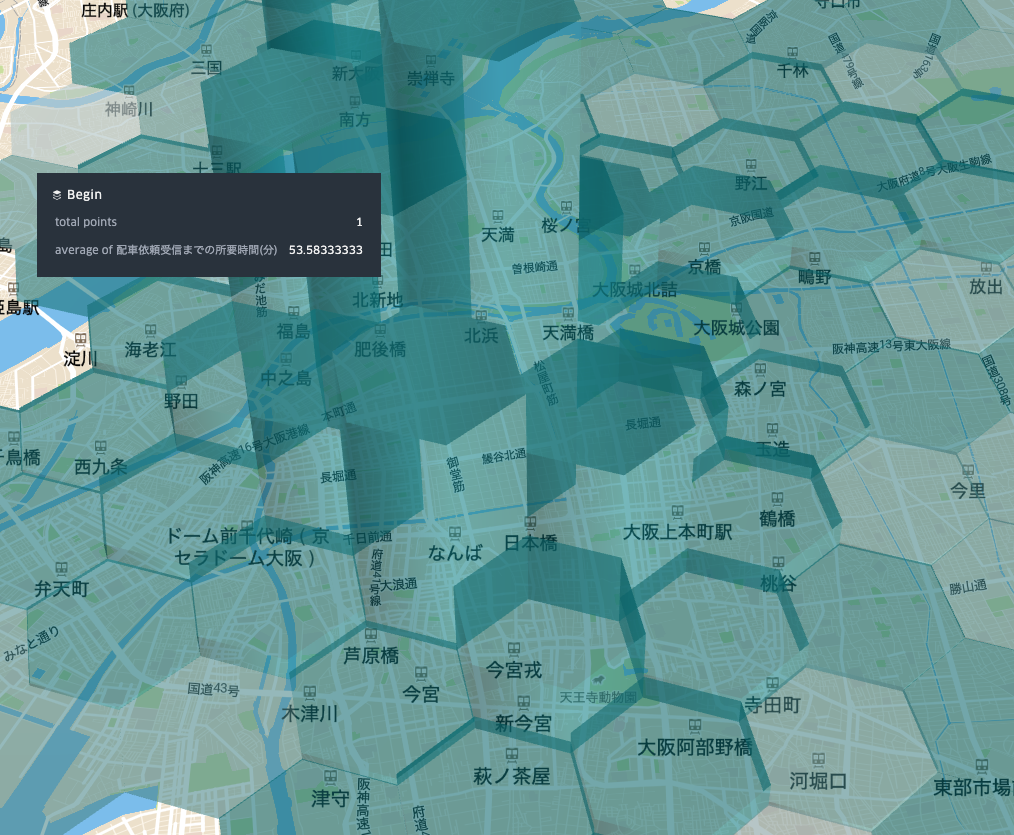Screen dimensions: 1014x835
Task: Click the 53.58333333 average value in tooltip
Action: [x=325, y=249]
